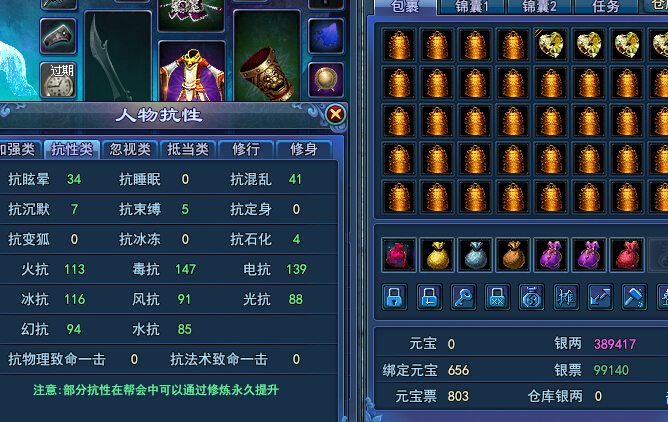668x422 pixels.
Task: Select the yellow pouch bag
Action: click(437, 255)
